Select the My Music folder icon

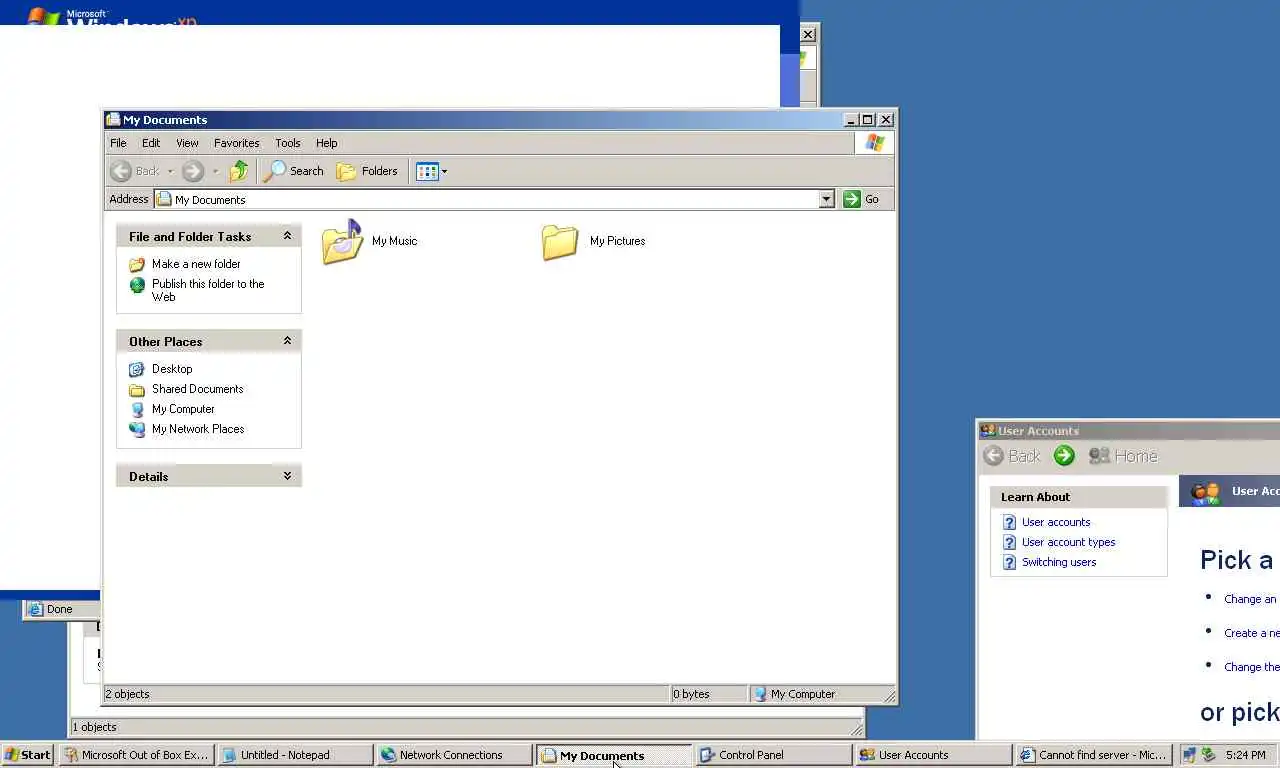coord(342,242)
